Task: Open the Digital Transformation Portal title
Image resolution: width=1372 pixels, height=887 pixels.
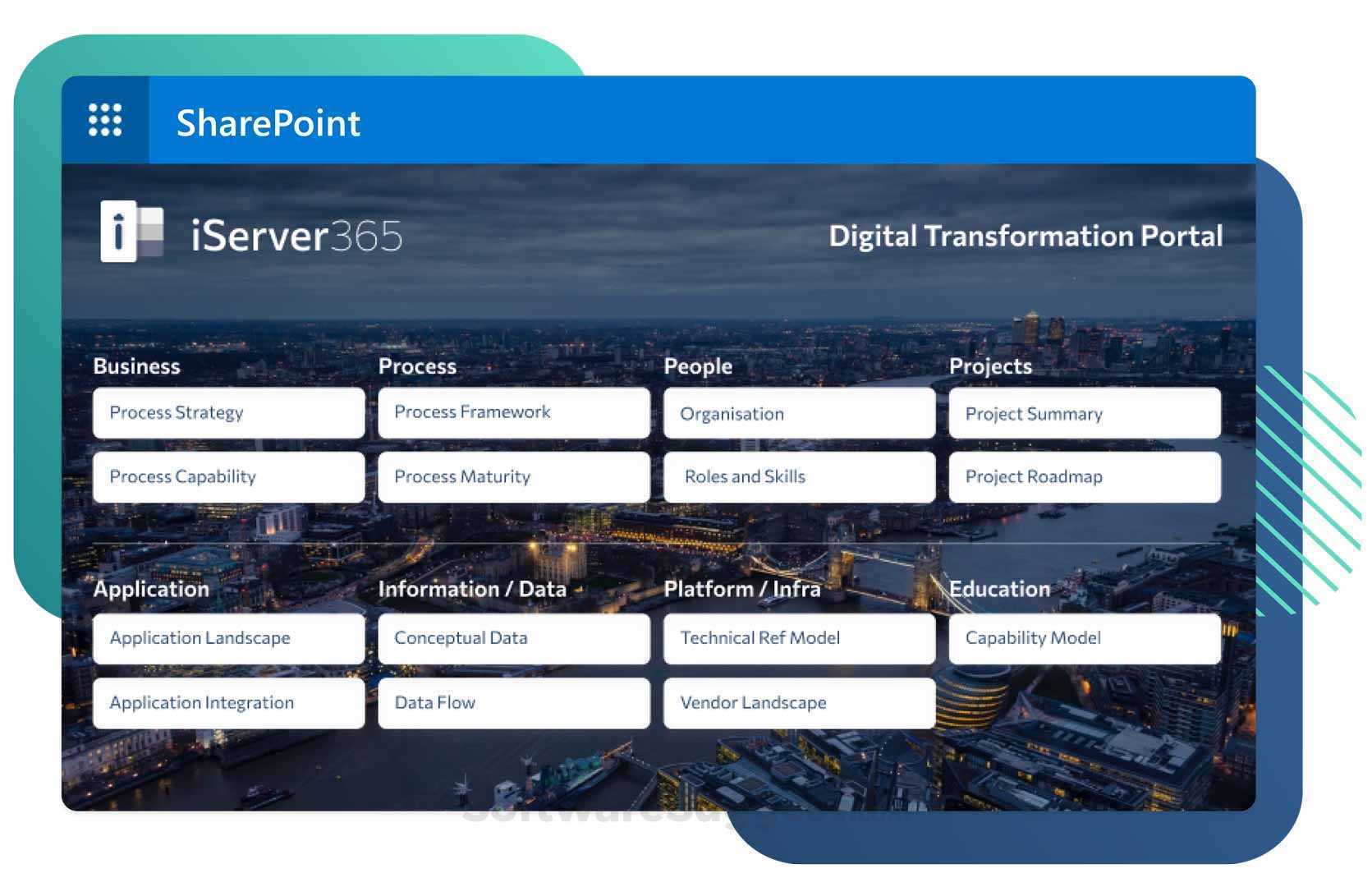Action: tap(1026, 236)
